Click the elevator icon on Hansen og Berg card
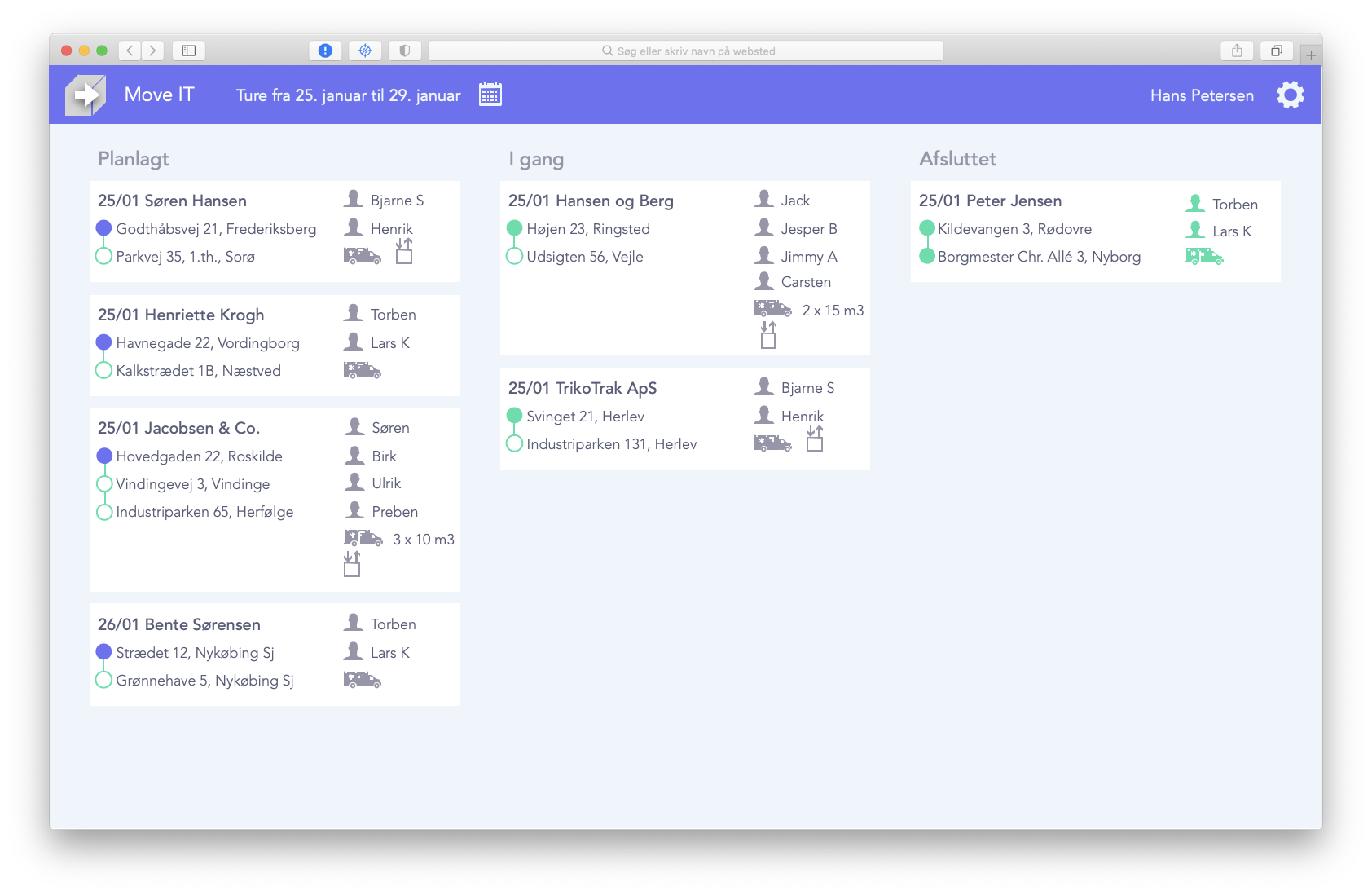This screenshot has width=1372, height=895. [x=768, y=335]
